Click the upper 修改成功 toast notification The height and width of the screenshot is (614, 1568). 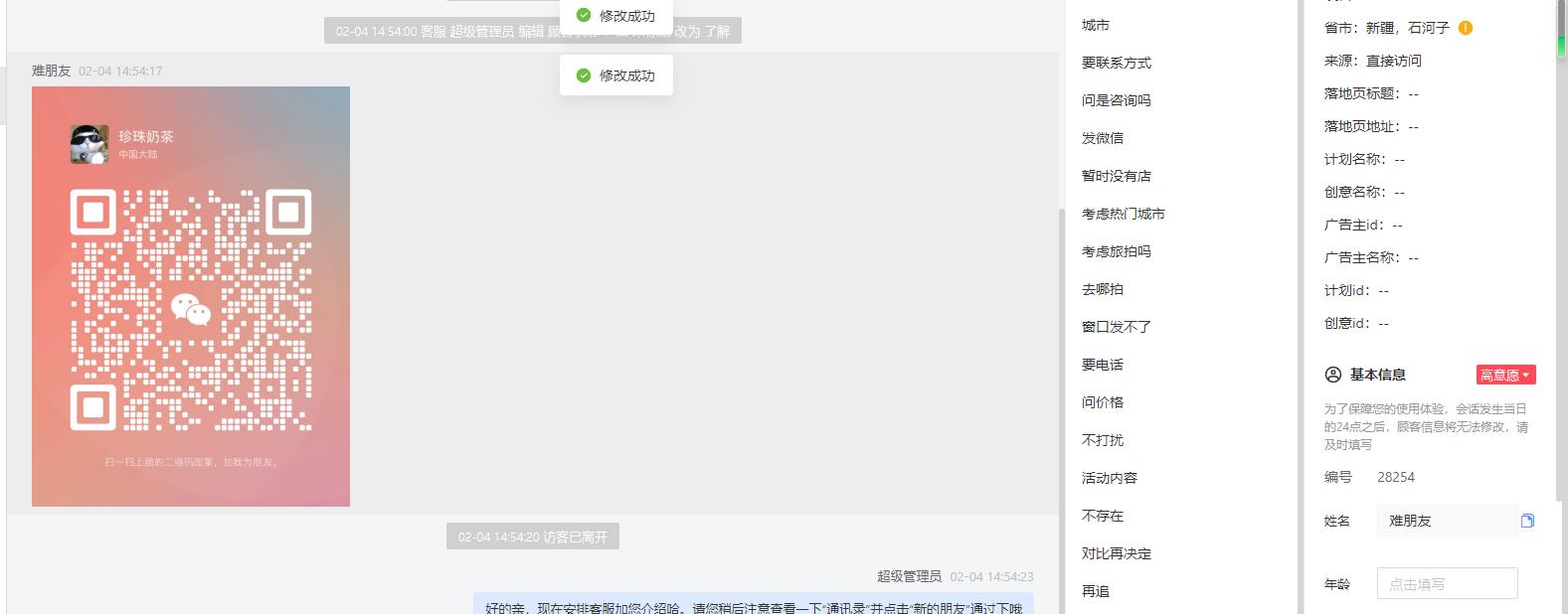[x=616, y=16]
